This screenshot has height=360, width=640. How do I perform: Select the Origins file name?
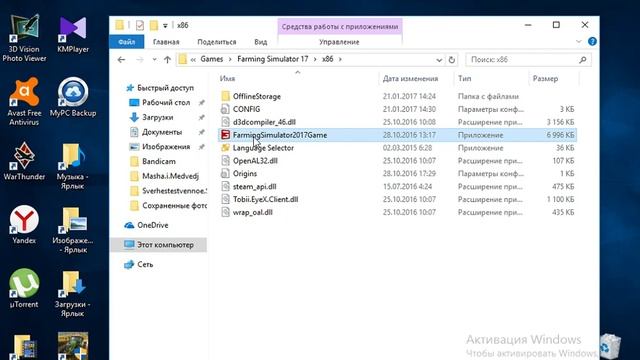coord(245,173)
